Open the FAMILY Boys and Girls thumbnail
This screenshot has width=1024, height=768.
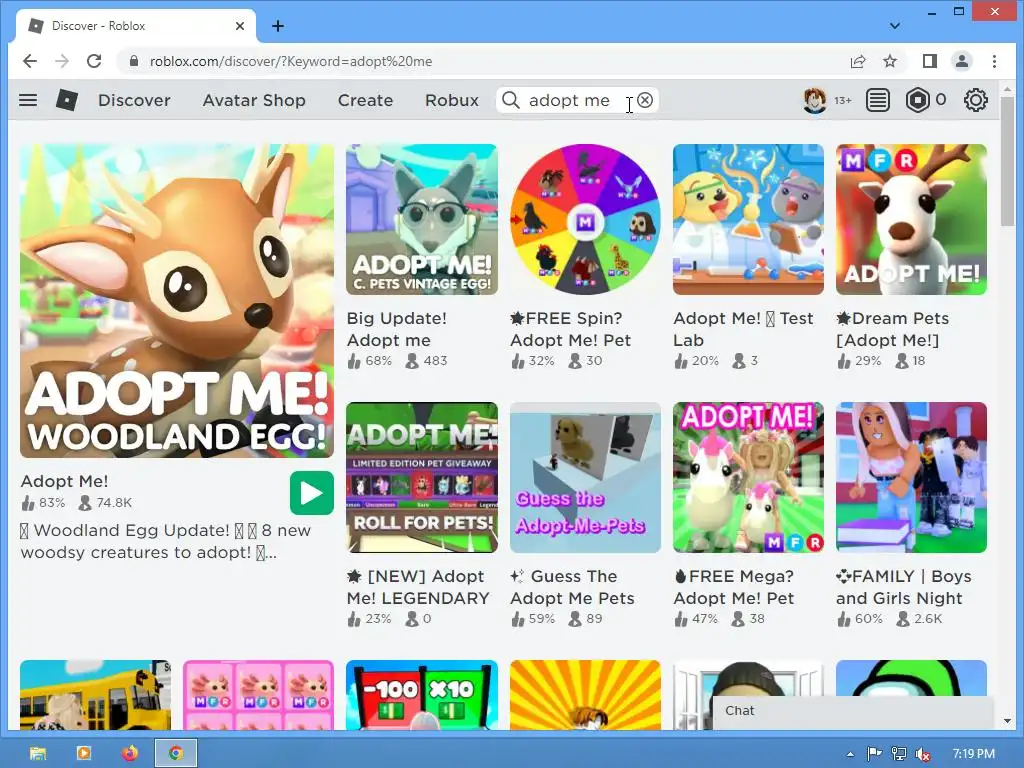pyautogui.click(x=912, y=477)
